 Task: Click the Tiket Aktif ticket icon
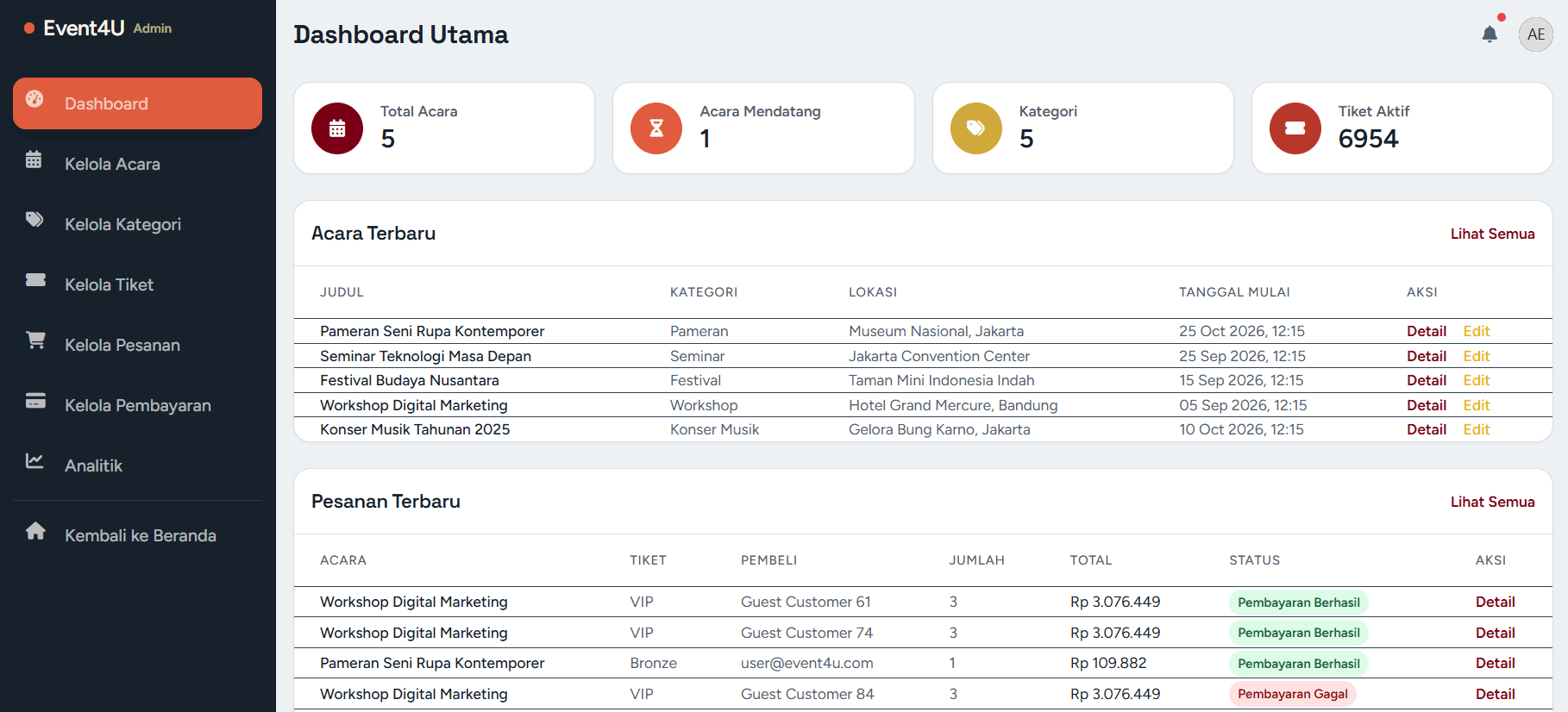[1295, 128]
